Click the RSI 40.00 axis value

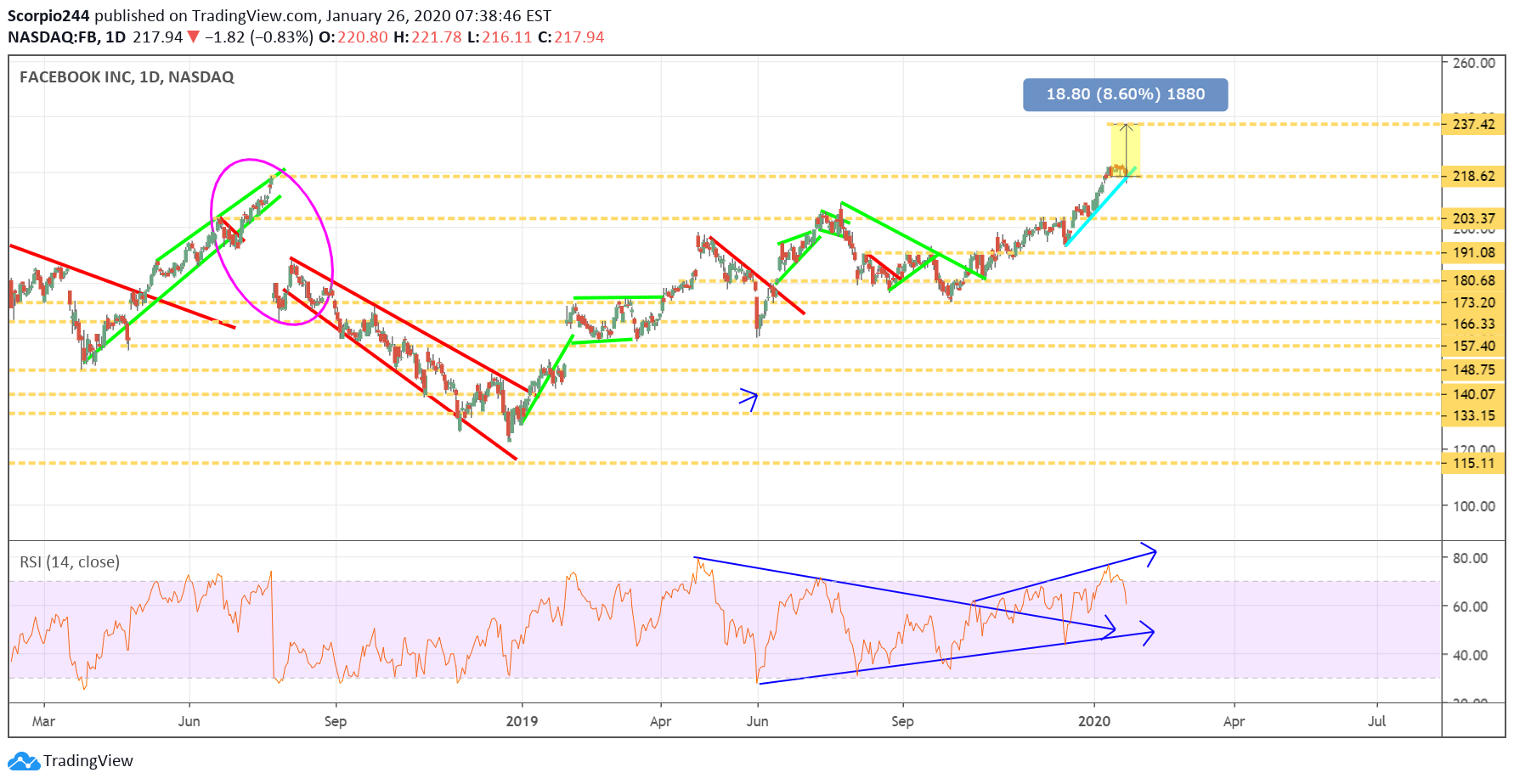tap(1470, 655)
